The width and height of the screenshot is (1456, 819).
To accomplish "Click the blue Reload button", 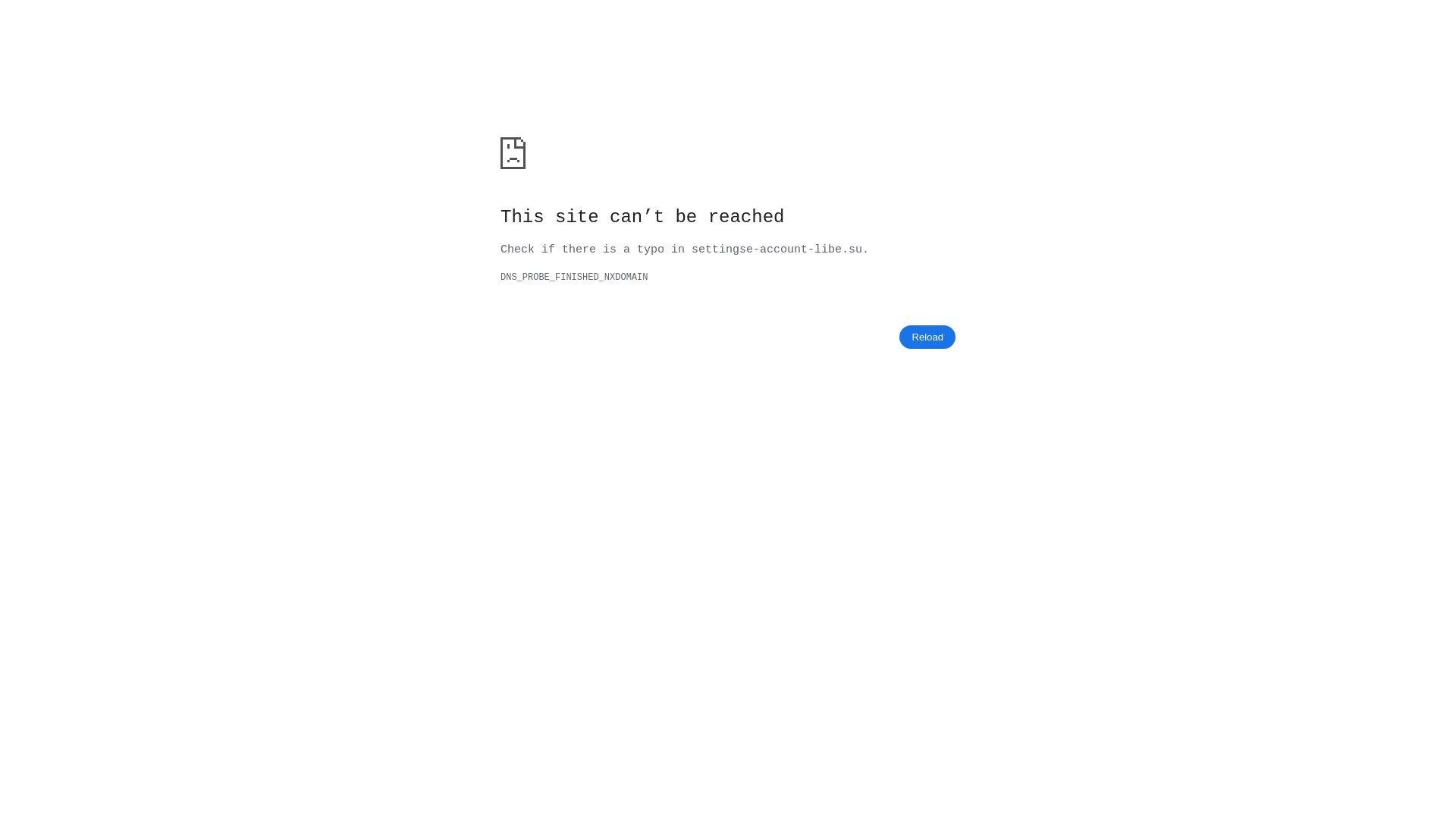I will coord(927,337).
